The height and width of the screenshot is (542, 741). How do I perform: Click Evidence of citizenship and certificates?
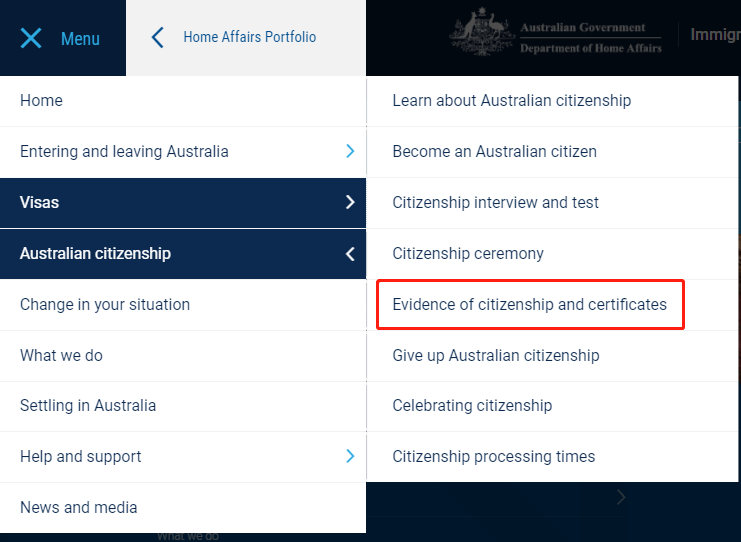pyautogui.click(x=529, y=305)
